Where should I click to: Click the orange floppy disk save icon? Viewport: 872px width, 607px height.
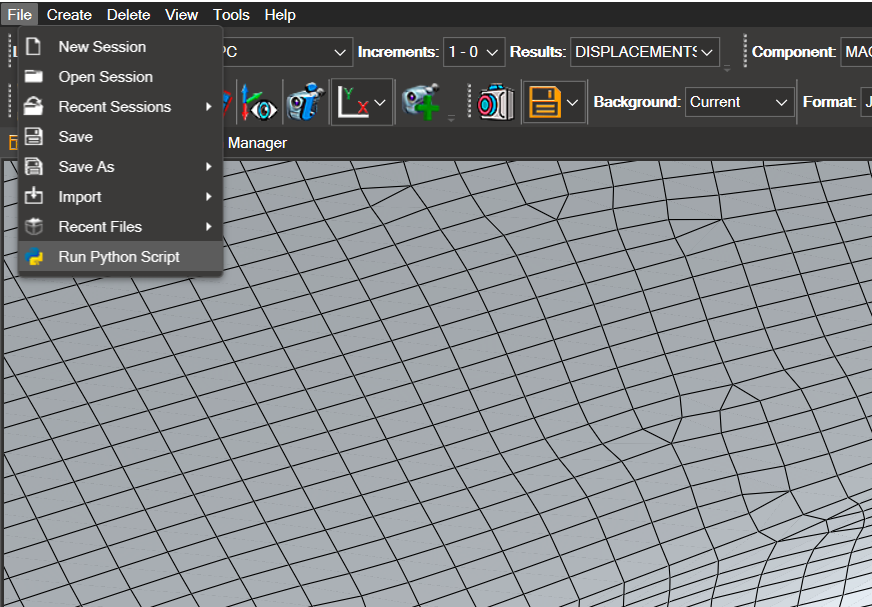[544, 102]
